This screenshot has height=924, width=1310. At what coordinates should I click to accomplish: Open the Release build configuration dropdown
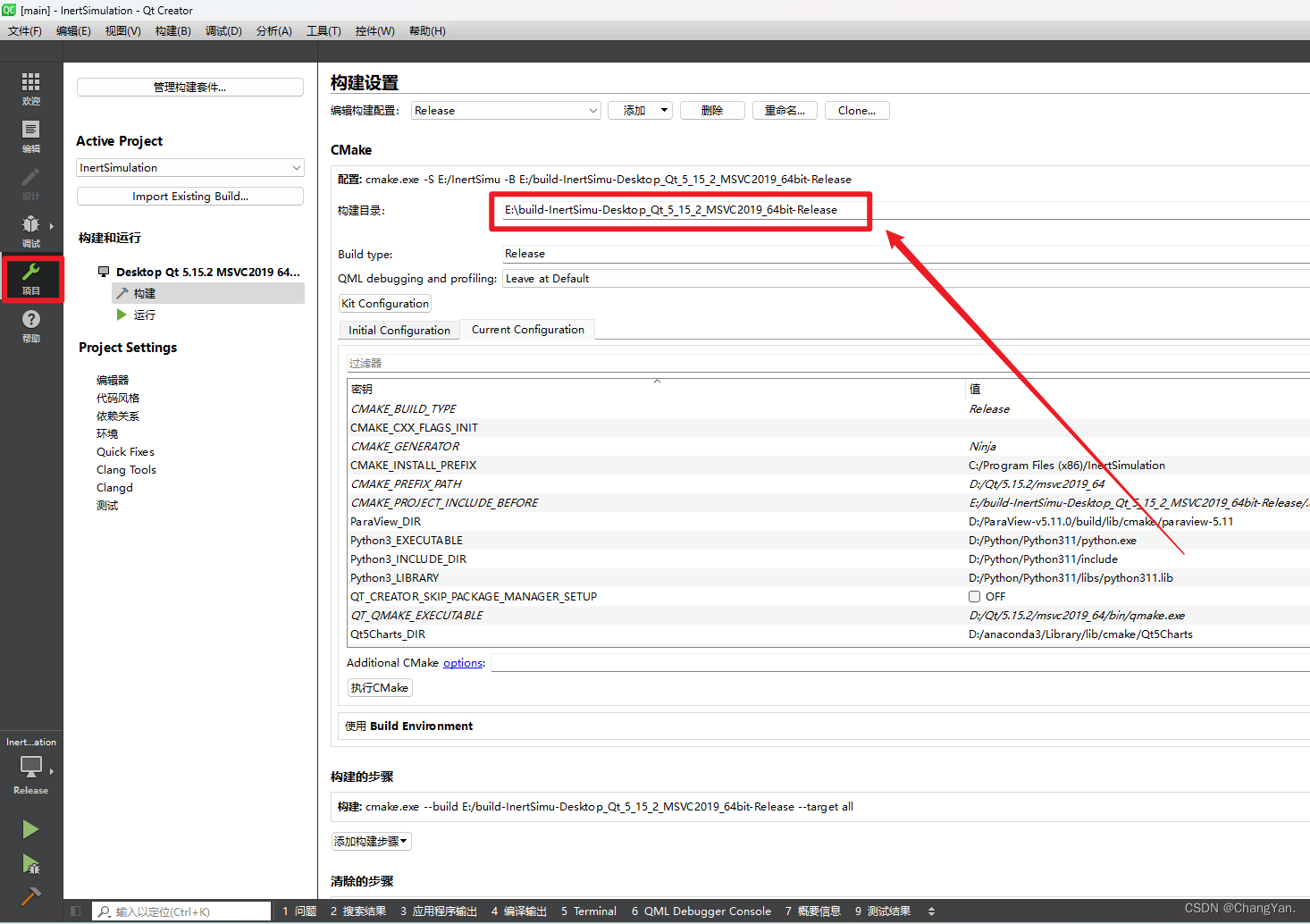tap(506, 111)
